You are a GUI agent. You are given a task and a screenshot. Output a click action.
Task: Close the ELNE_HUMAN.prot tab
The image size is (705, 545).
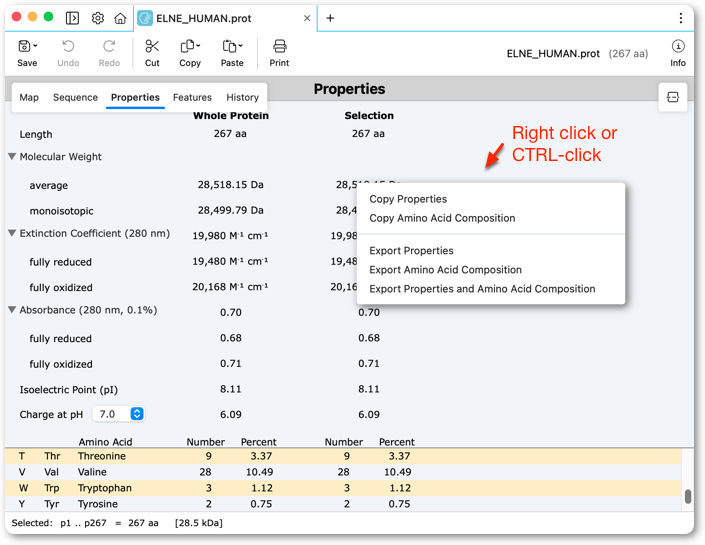307,18
